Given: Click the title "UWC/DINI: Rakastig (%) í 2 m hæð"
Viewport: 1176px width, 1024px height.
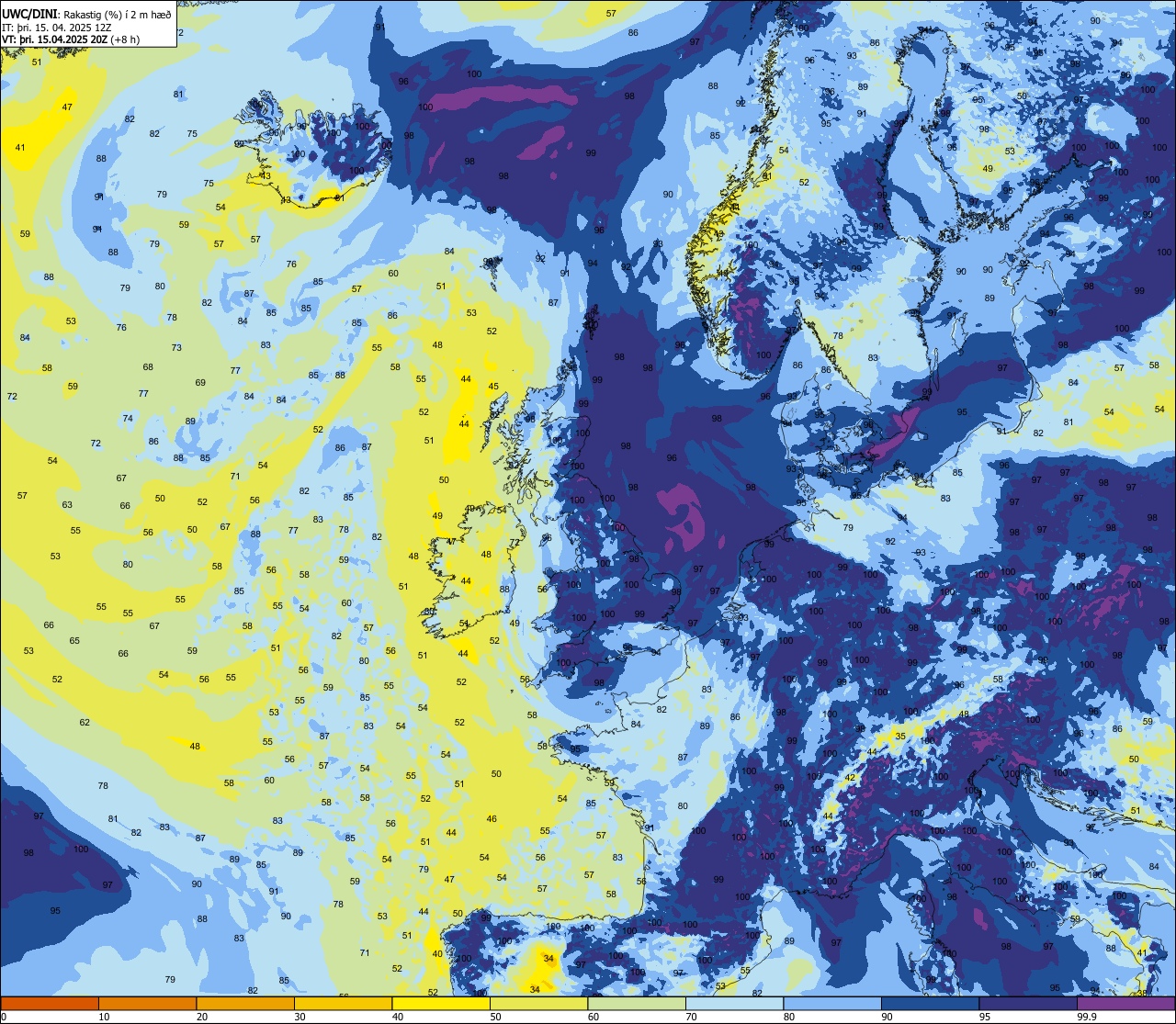Looking at the screenshot, I should 86,14.
